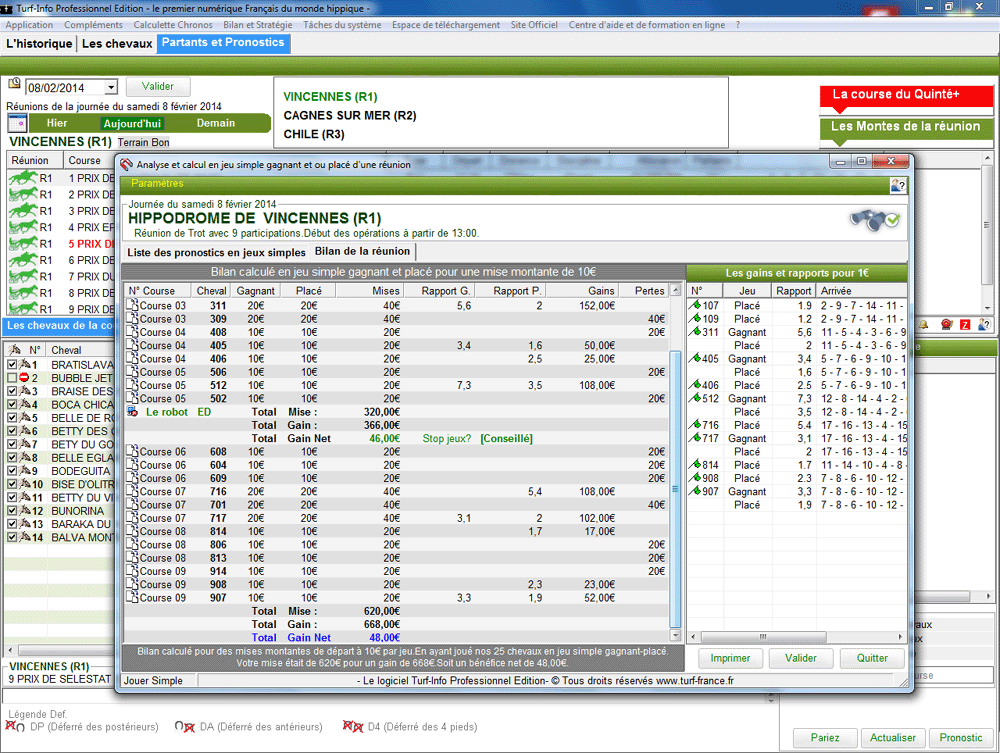This screenshot has width=1000, height=753.
Task: Expand La course du Quinté+ panel
Action: (x=905, y=95)
